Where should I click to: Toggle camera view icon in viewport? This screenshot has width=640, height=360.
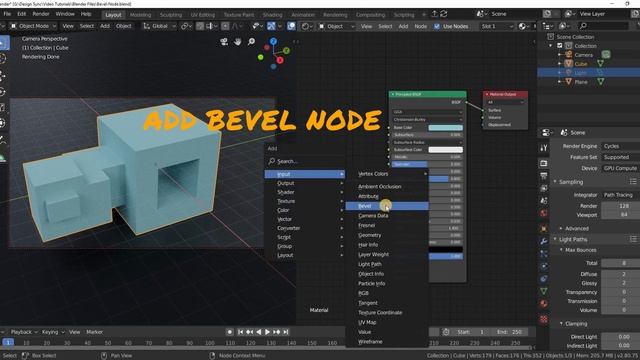coord(224,42)
